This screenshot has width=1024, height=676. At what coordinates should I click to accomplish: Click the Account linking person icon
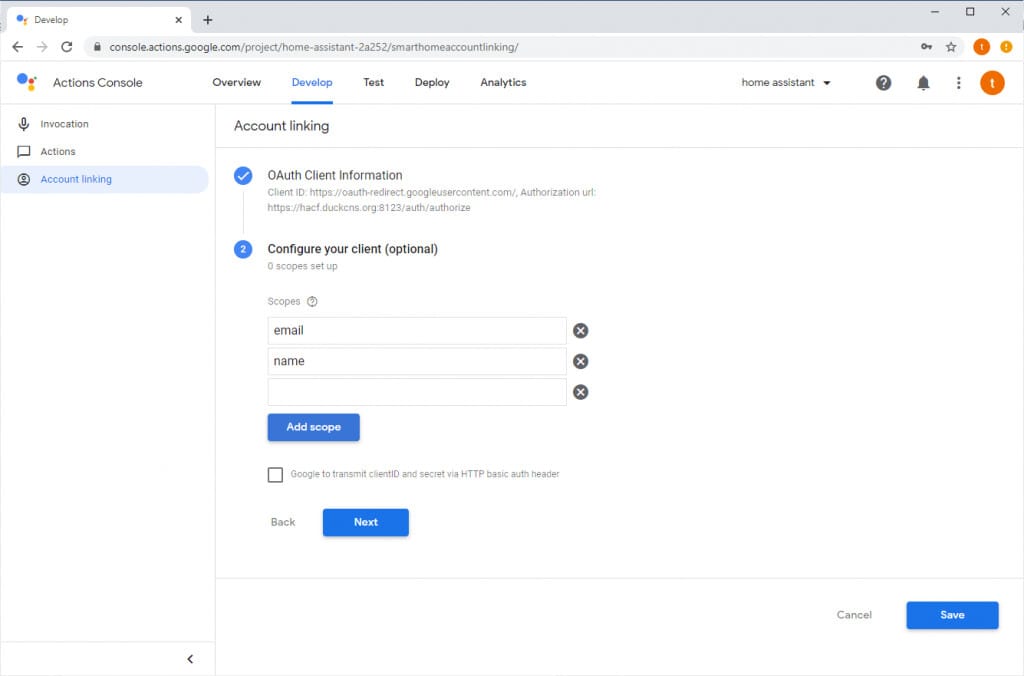click(24, 180)
